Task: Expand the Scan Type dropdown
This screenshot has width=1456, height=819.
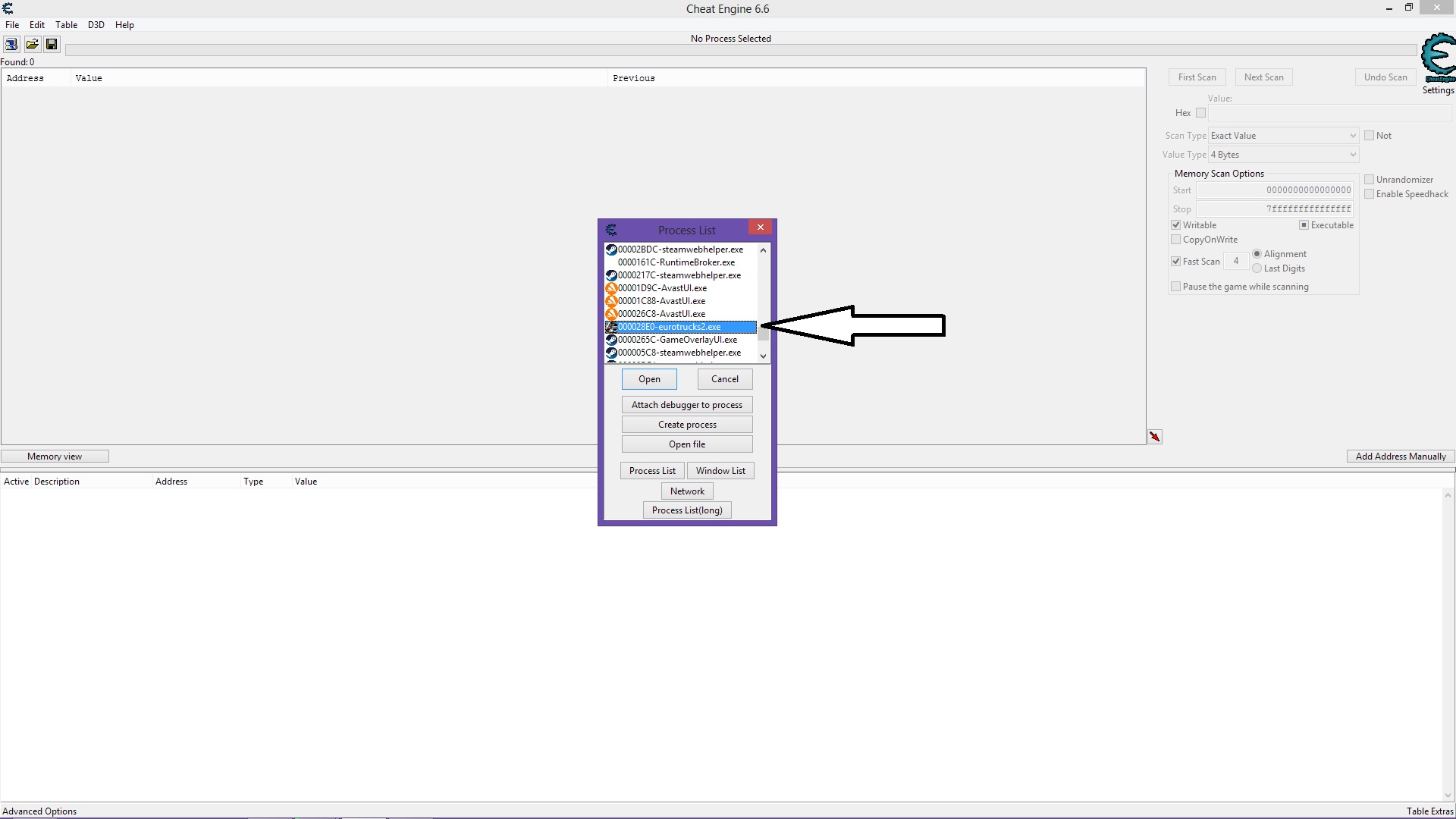Action: [1283, 136]
